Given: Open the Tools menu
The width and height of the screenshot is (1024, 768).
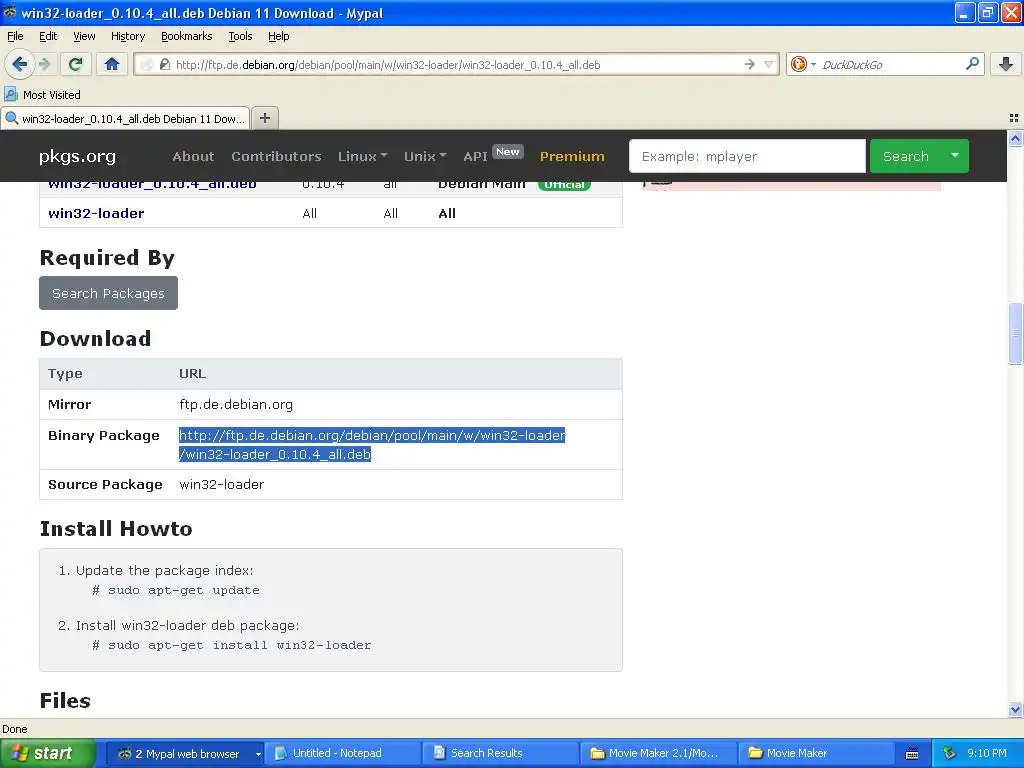Looking at the screenshot, I should (240, 36).
